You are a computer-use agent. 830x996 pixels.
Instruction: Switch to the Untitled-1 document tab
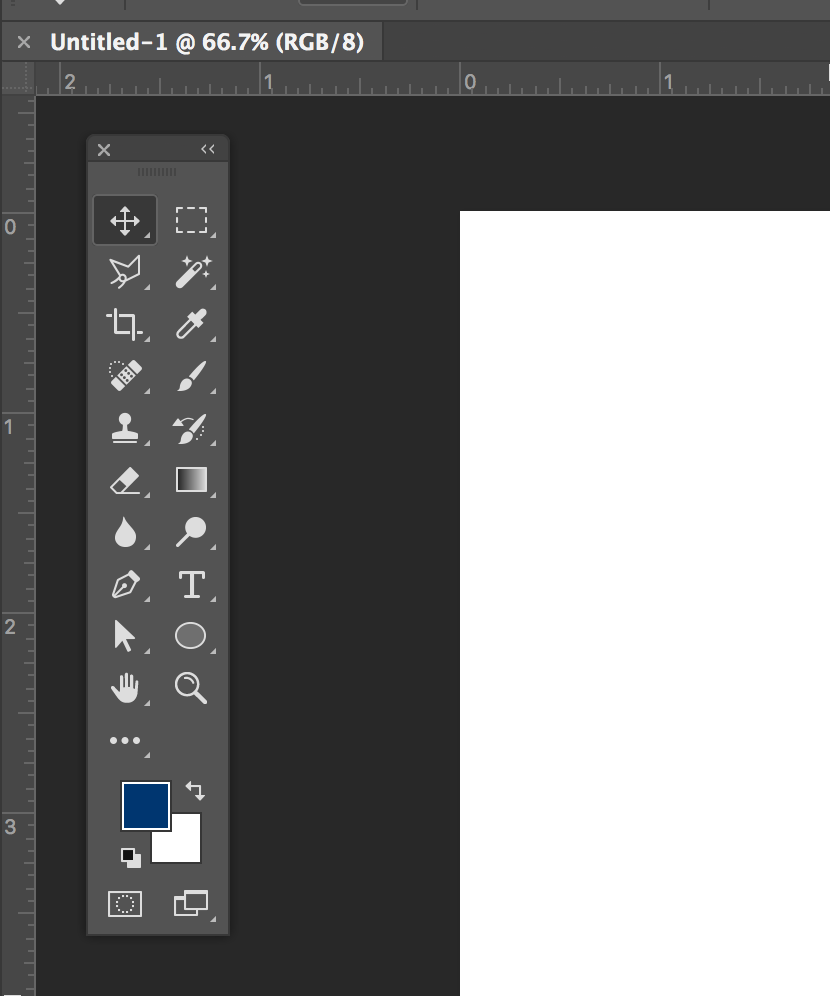tap(207, 43)
